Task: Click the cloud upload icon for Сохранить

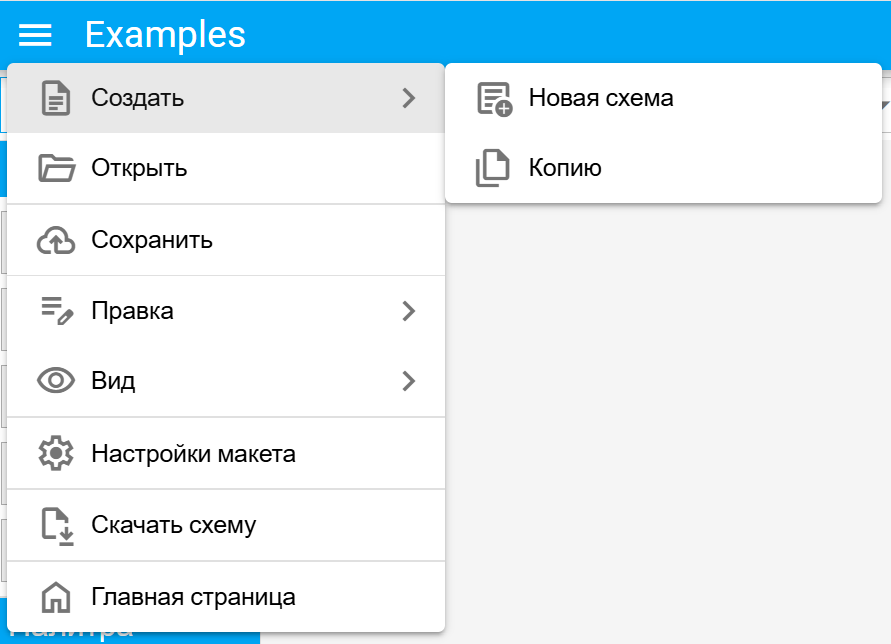Action: (x=55, y=239)
